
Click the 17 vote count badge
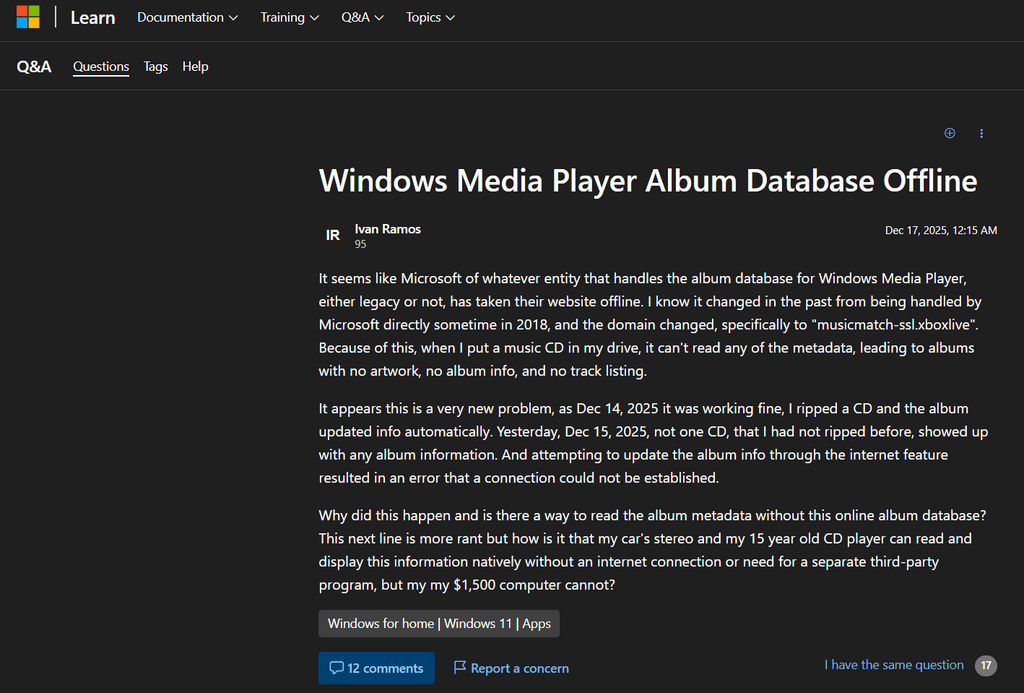pos(986,665)
